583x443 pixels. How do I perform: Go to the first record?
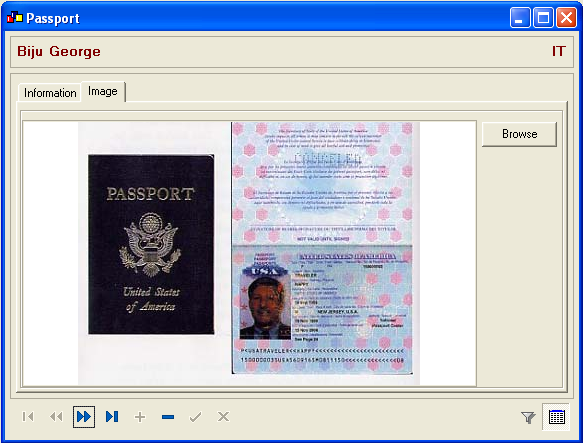click(28, 417)
